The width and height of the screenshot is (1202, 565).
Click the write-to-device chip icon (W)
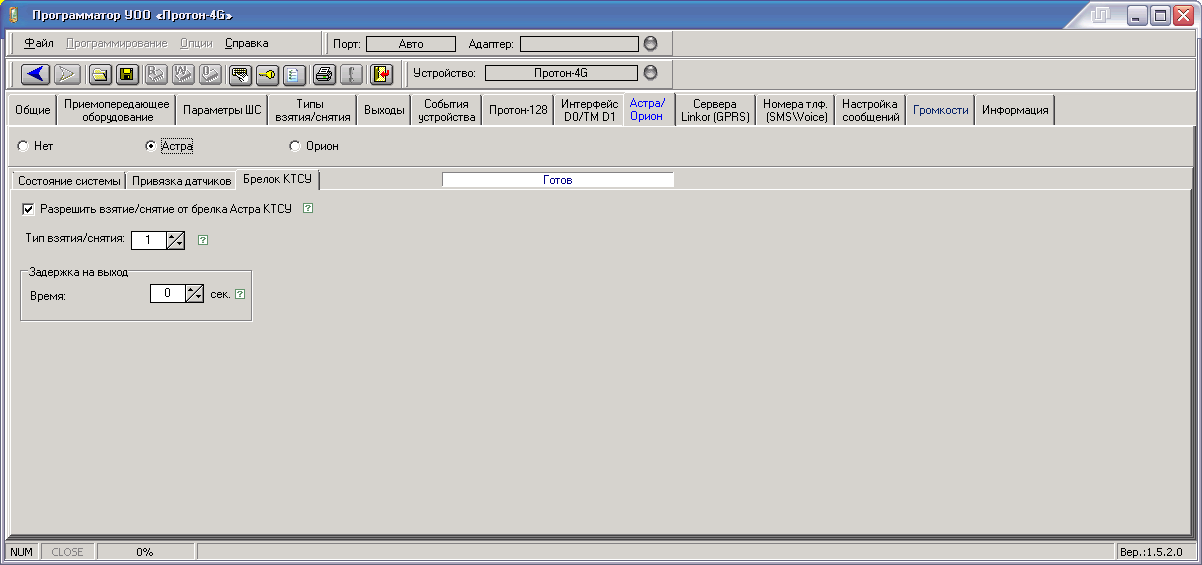coord(183,74)
